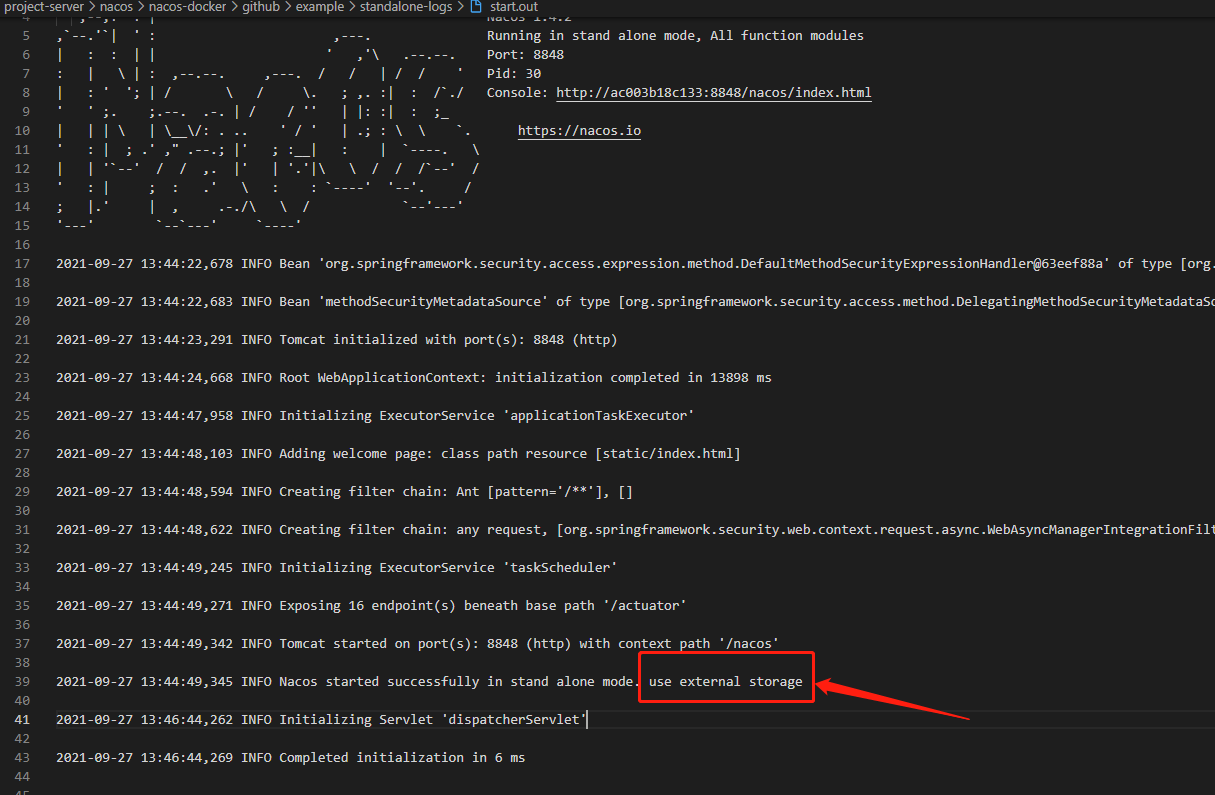Click 'taskScheduler' ExecutorService log line
The height and width of the screenshot is (795, 1215).
(x=337, y=568)
